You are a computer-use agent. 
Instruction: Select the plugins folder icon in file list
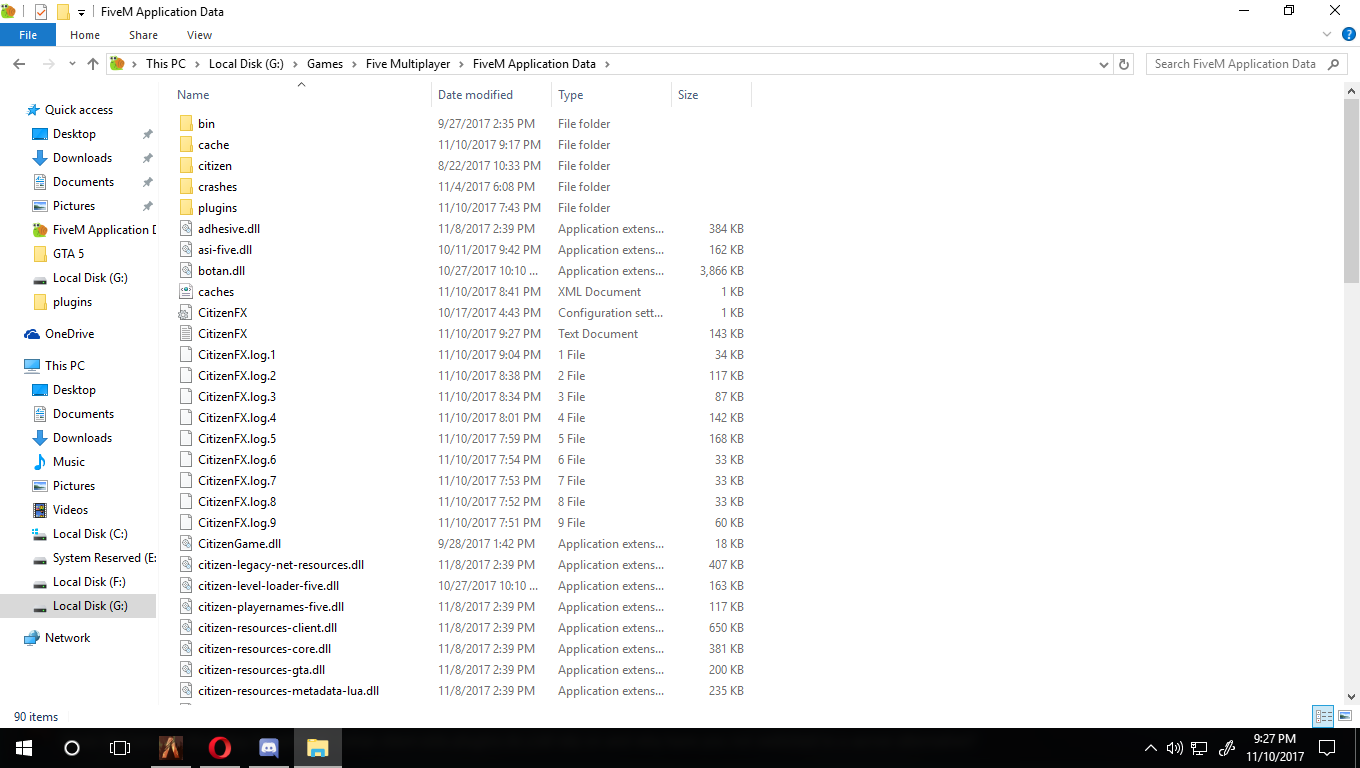[186, 208]
